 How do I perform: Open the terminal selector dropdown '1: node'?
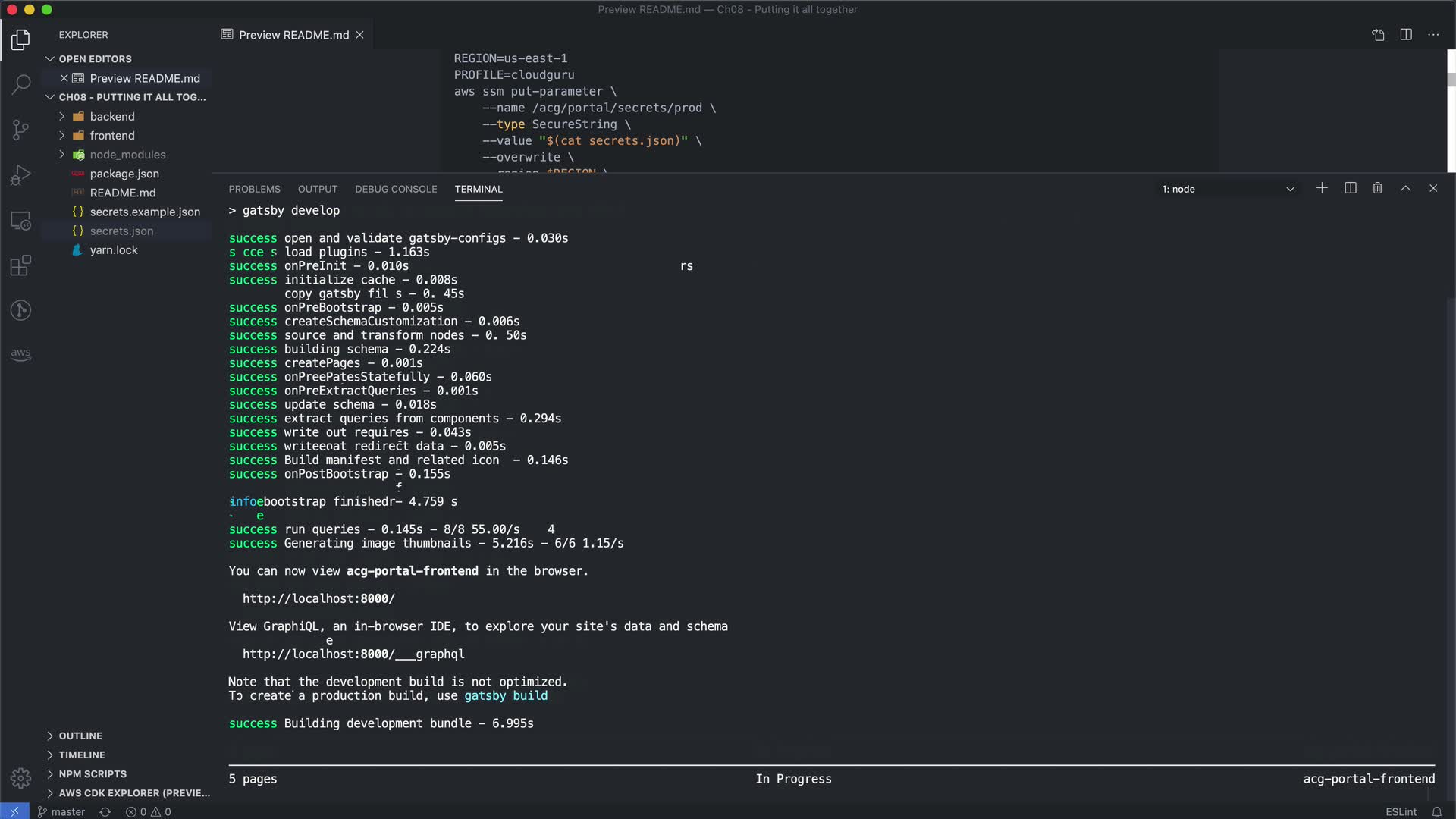[x=1227, y=189]
